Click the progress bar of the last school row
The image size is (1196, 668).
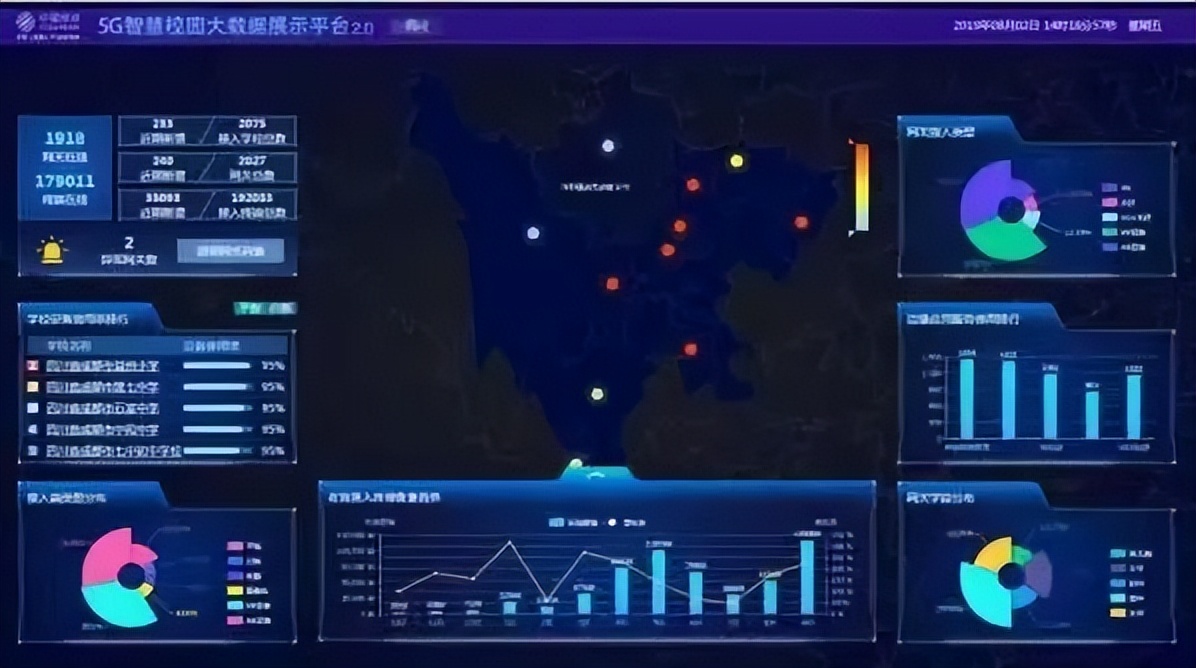click(218, 451)
